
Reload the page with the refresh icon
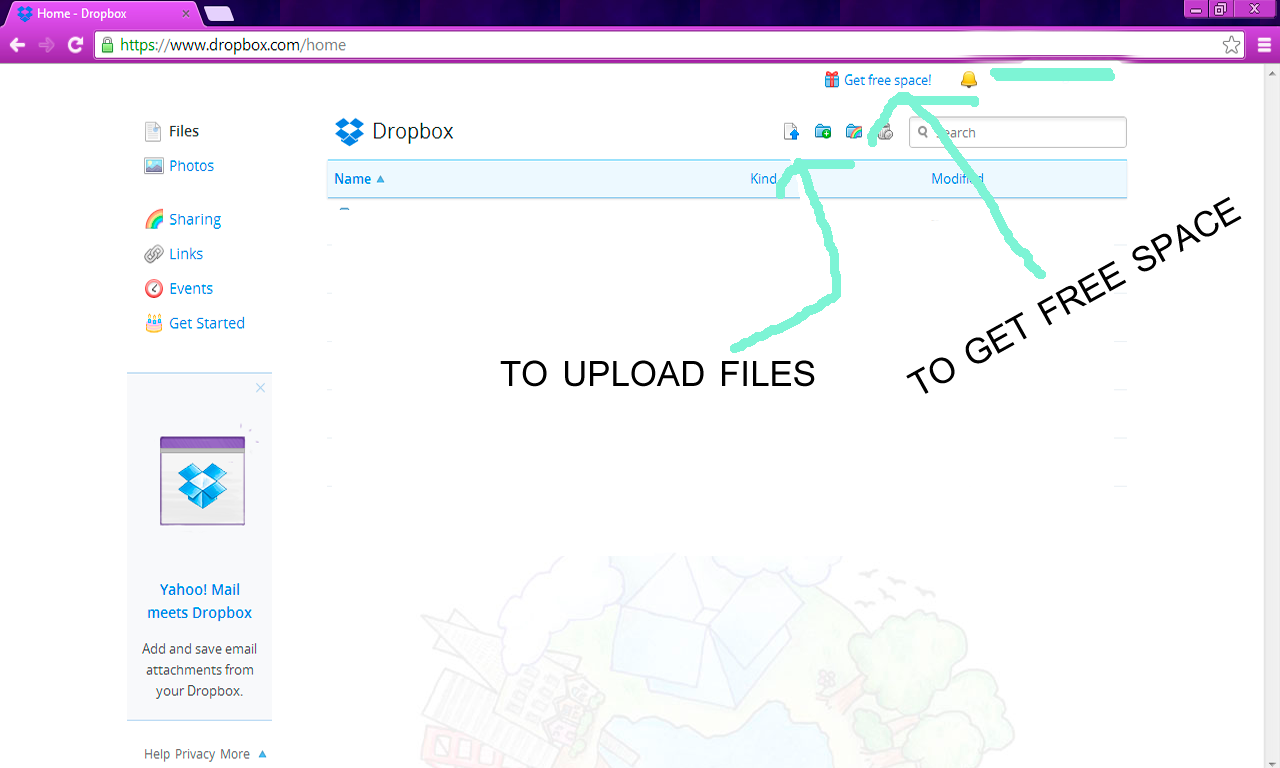[x=75, y=45]
